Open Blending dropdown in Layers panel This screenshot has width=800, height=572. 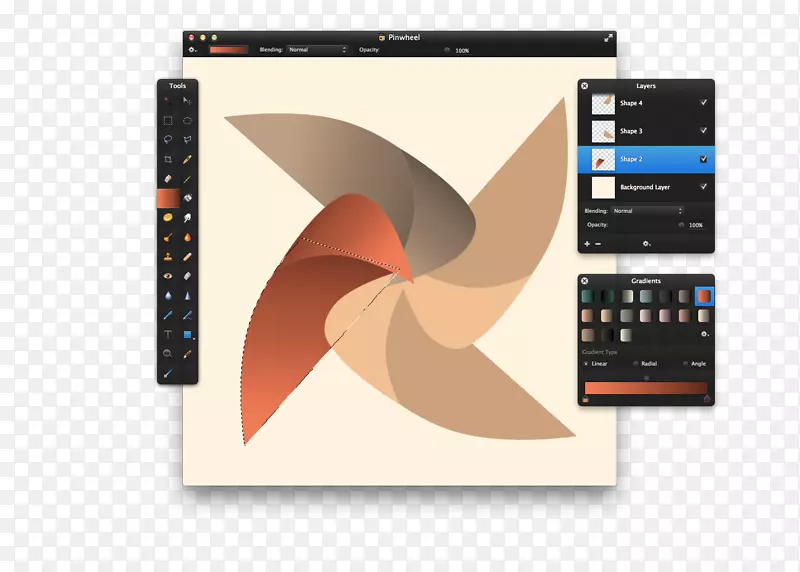[x=647, y=211]
